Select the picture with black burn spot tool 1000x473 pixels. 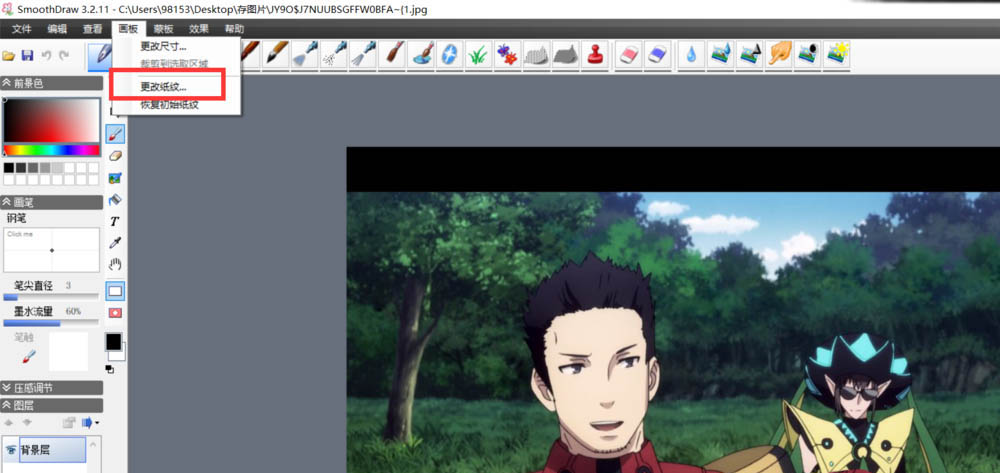tap(808, 54)
